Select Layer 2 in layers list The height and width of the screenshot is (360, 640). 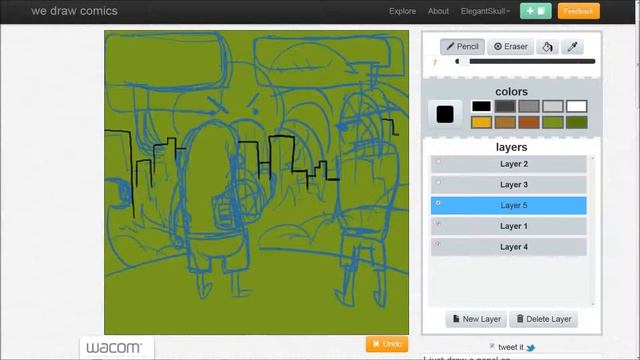(509, 164)
